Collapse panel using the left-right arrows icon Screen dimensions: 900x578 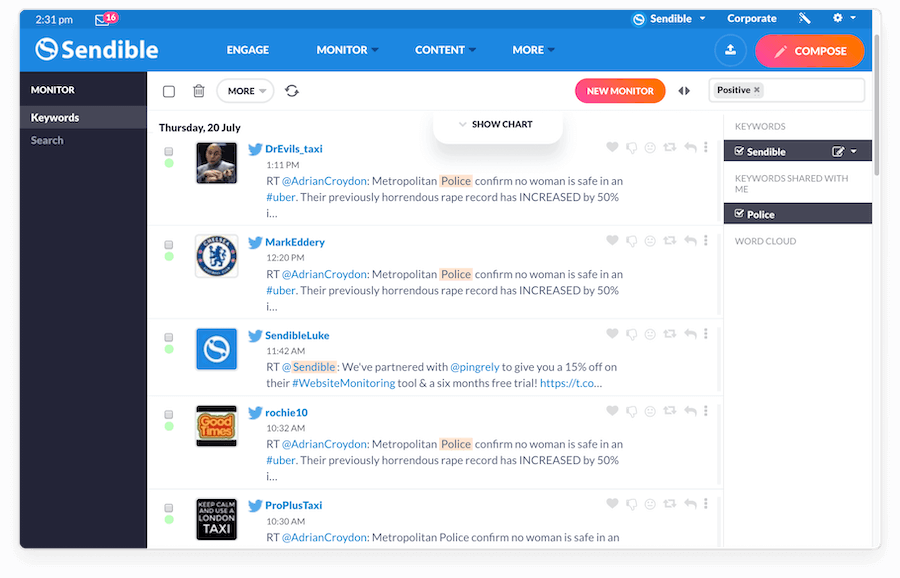(684, 91)
